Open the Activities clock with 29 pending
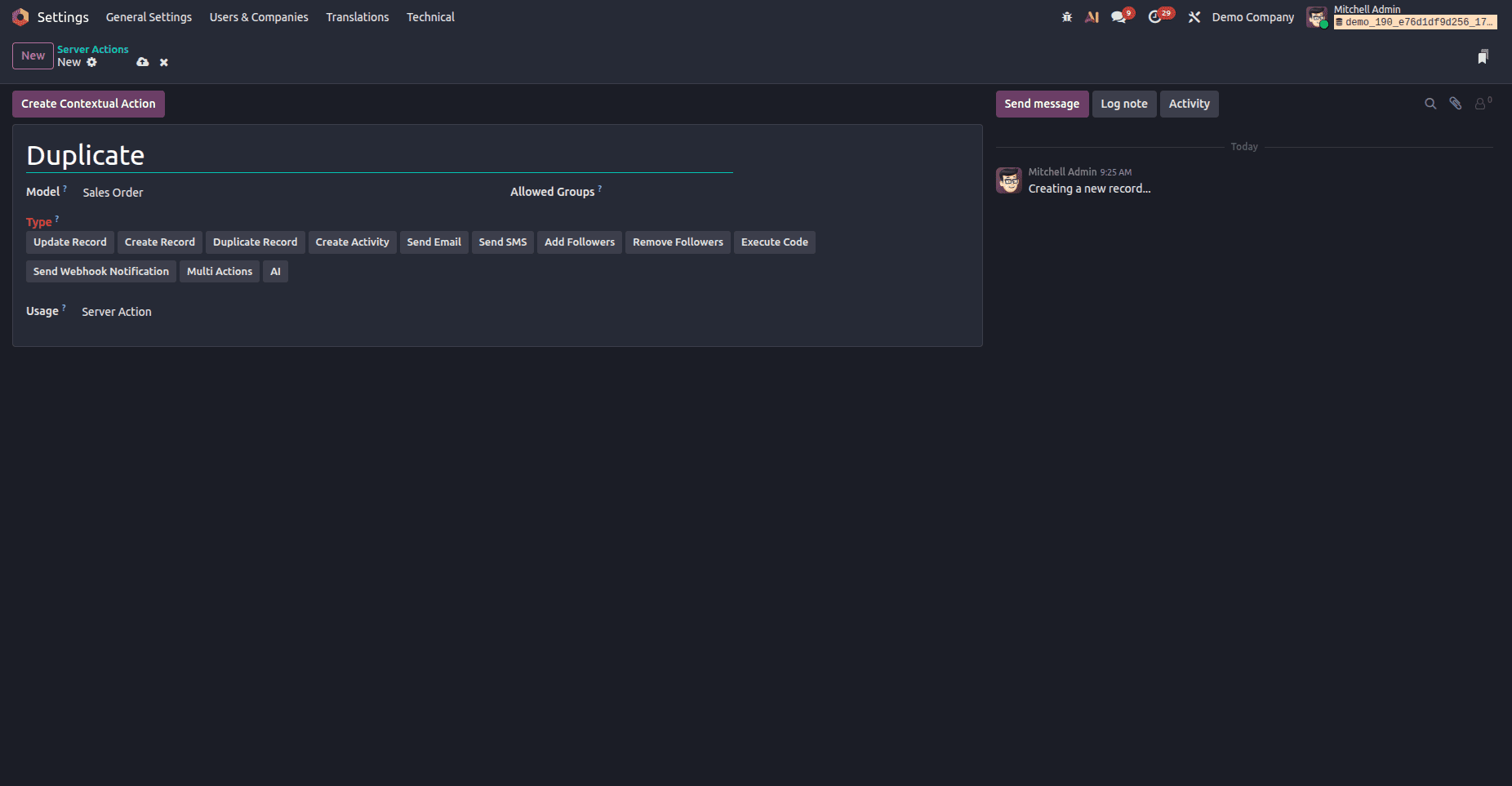The image size is (1512, 786). [1157, 16]
